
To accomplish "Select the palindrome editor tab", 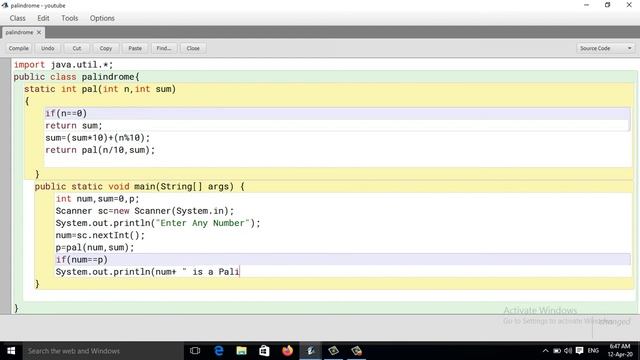I will (x=19, y=32).
